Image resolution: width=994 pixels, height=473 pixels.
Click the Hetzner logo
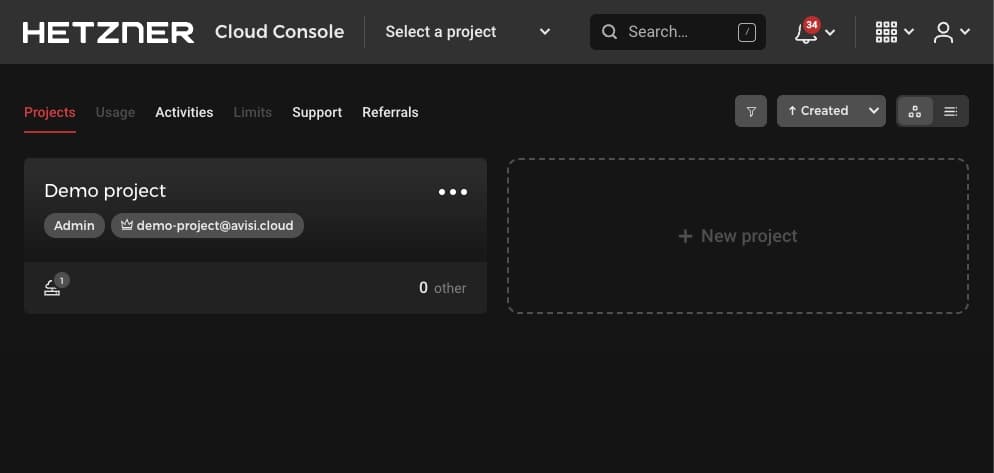coord(108,32)
